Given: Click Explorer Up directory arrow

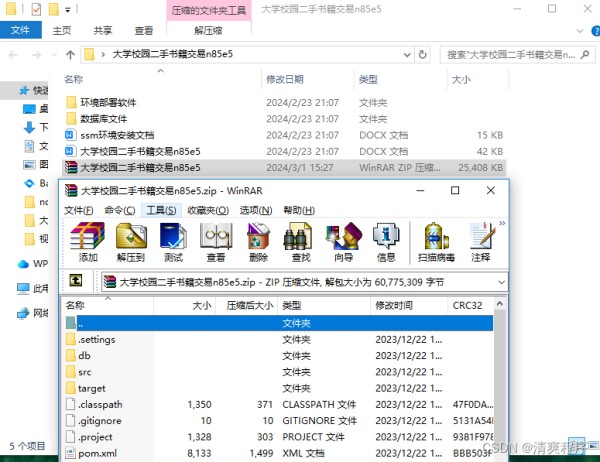Looking at the screenshot, I should pos(70,55).
